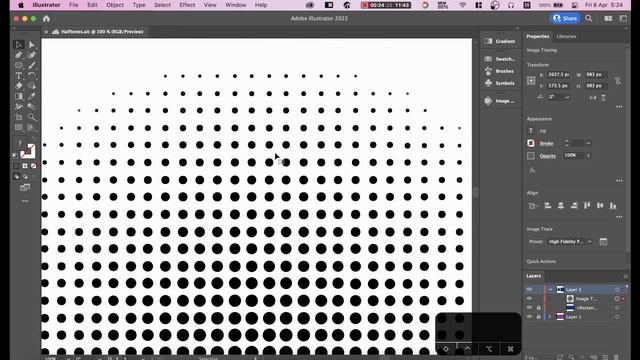This screenshot has height=360, width=640.
Task: Click the Stroke color swatch in Appearance
Action: 531,143
